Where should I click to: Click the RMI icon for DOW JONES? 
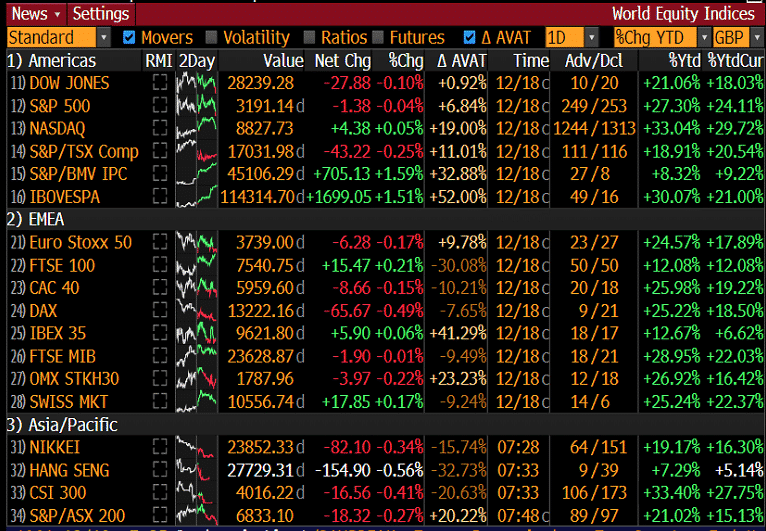159,83
